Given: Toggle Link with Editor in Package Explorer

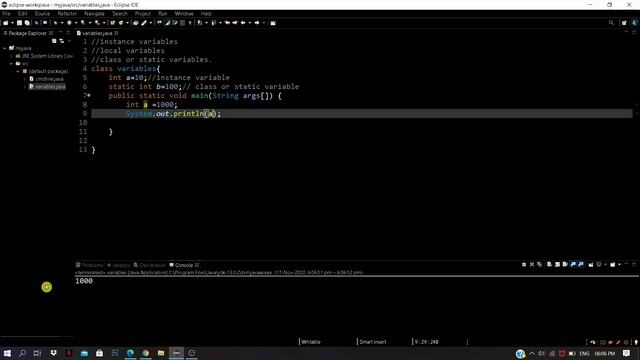Looking at the screenshot, I should pyautogui.click(x=62, y=41).
